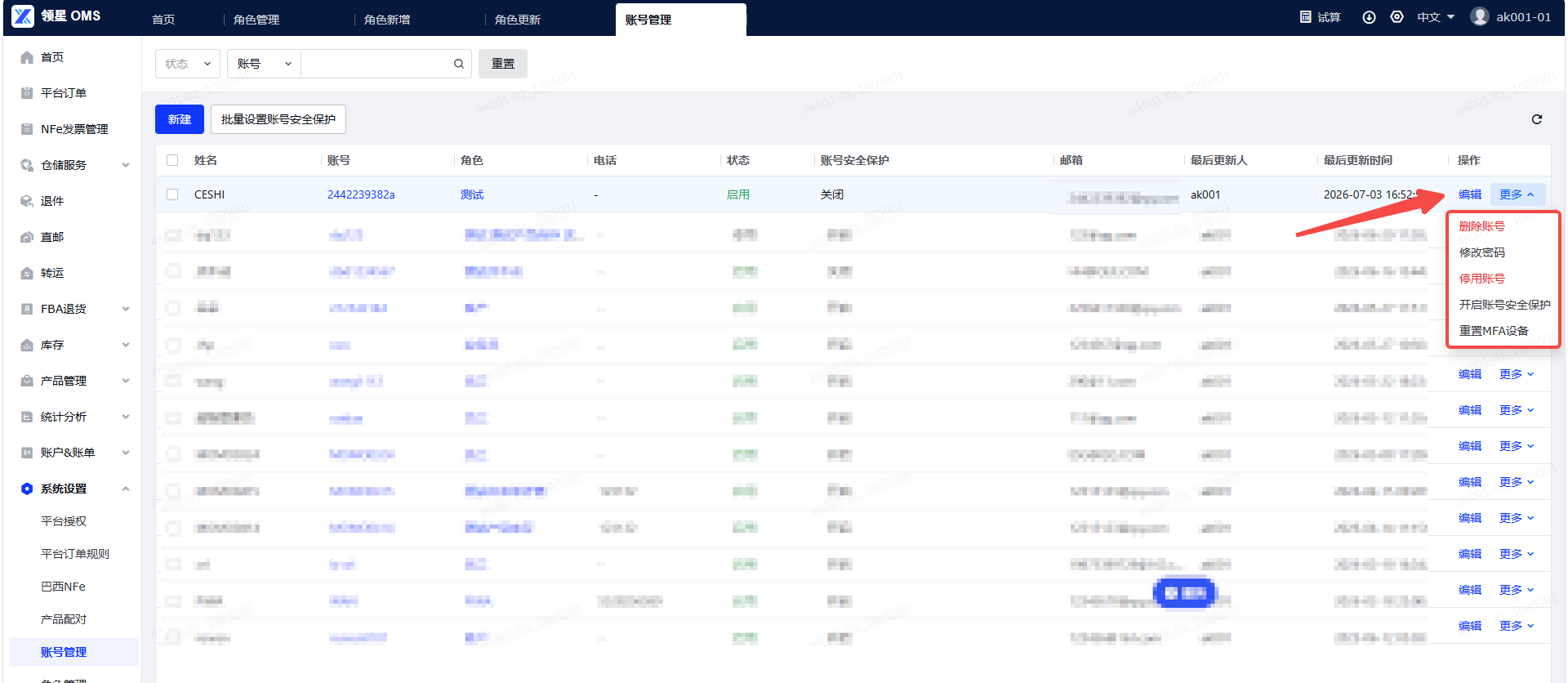Open the settings gear icon in the header
Viewport: 1568px width, 683px height.
click(1397, 16)
